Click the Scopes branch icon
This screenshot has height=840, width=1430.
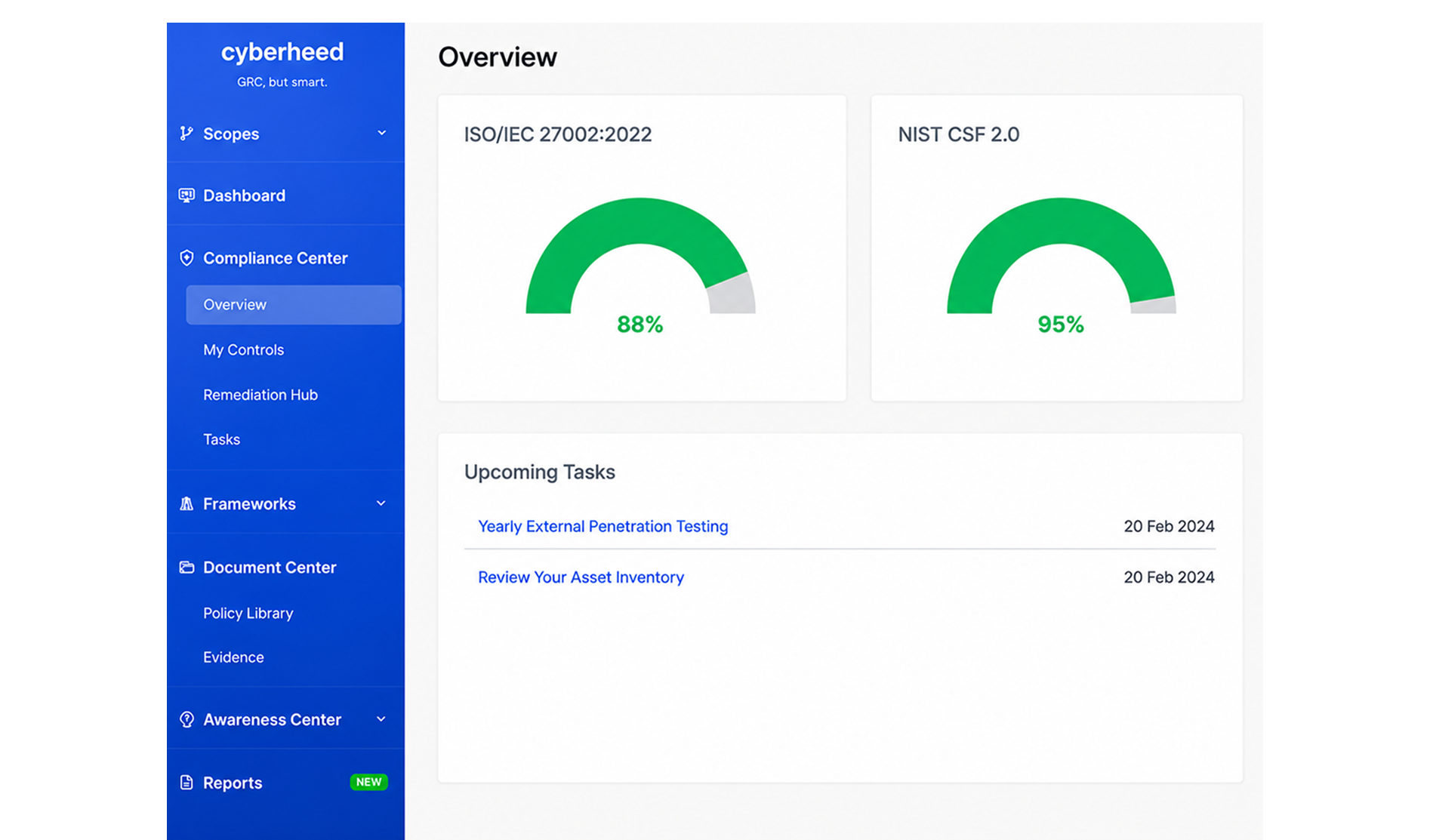186,134
